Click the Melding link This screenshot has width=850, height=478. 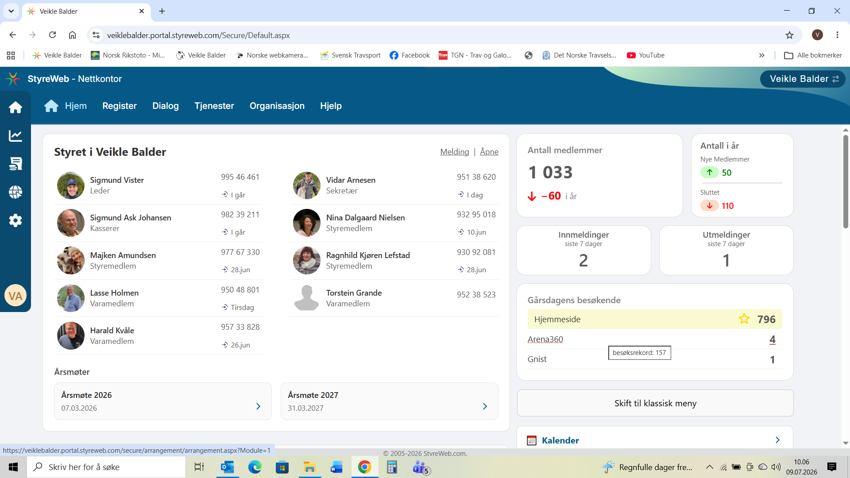tap(454, 152)
